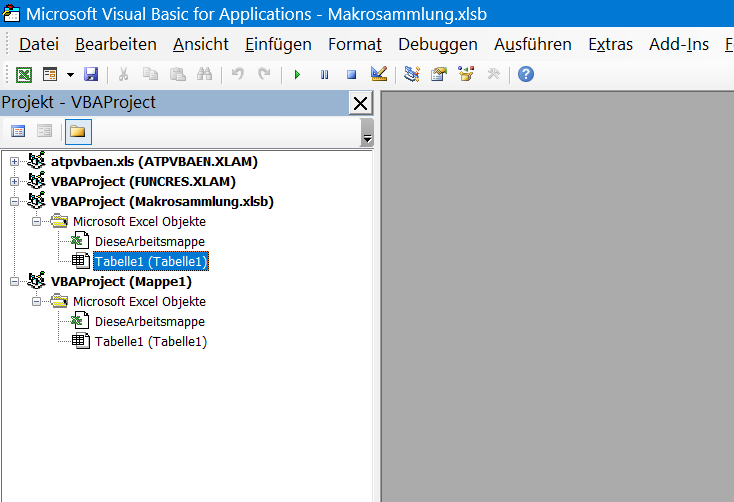Open the Properties Window toolbar icon

point(439,74)
